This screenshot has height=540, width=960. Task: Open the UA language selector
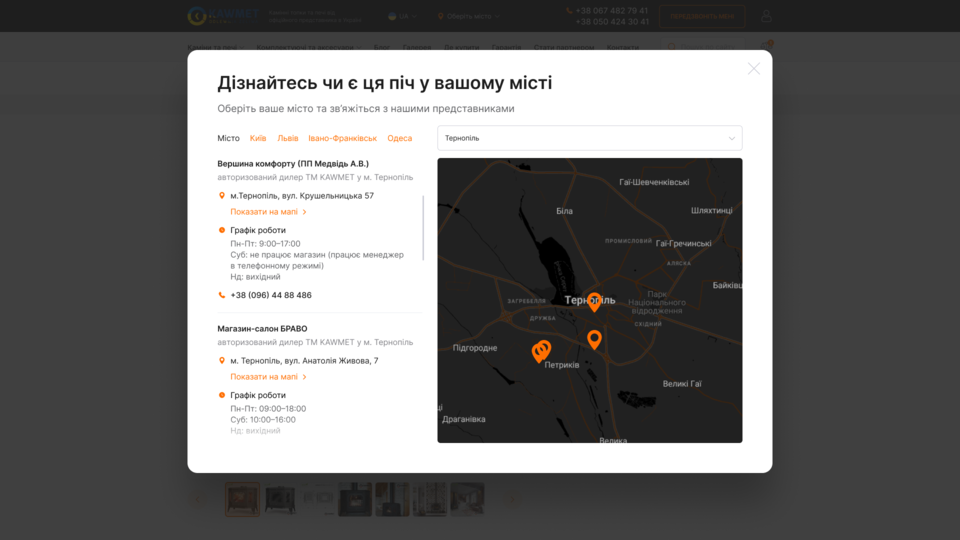402,17
